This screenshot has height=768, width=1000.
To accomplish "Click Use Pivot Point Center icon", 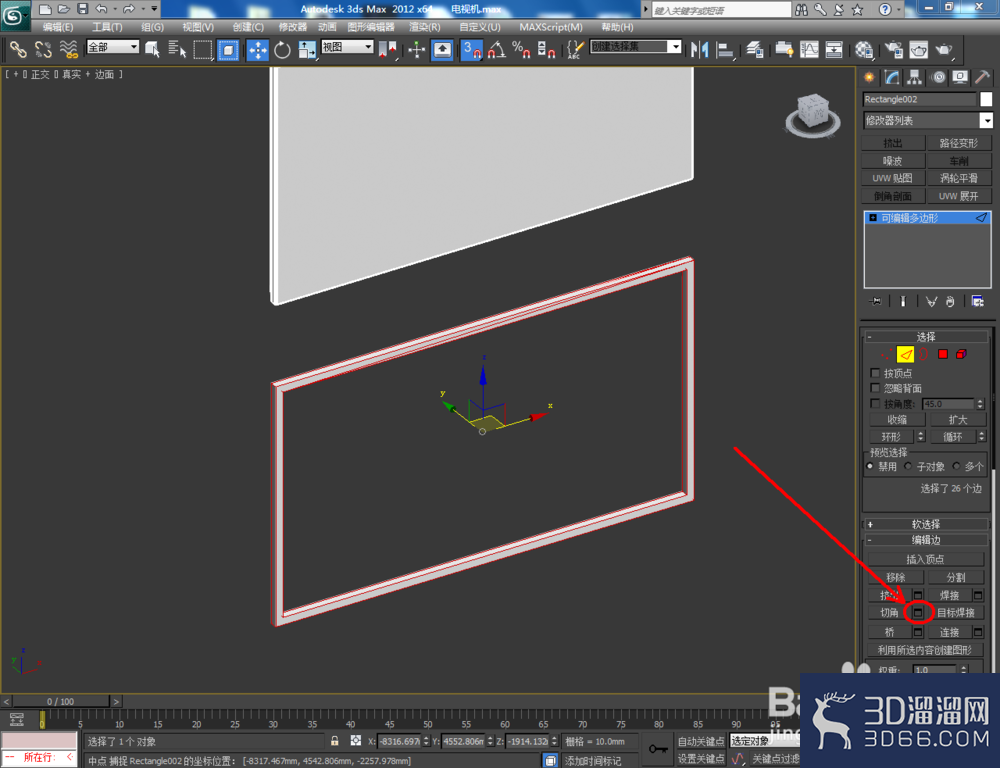I will 387,49.
